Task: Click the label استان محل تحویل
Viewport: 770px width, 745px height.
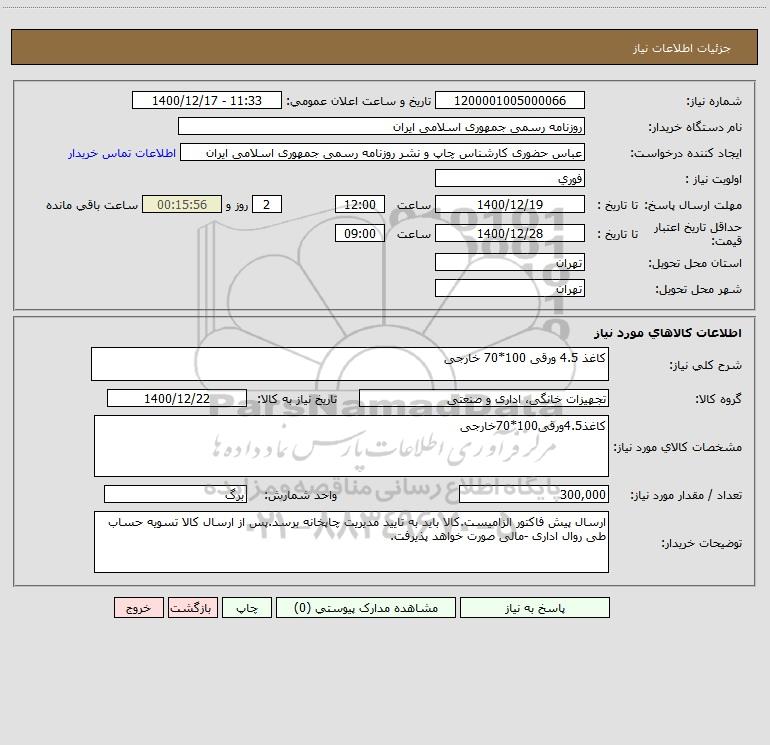Action: (695, 263)
